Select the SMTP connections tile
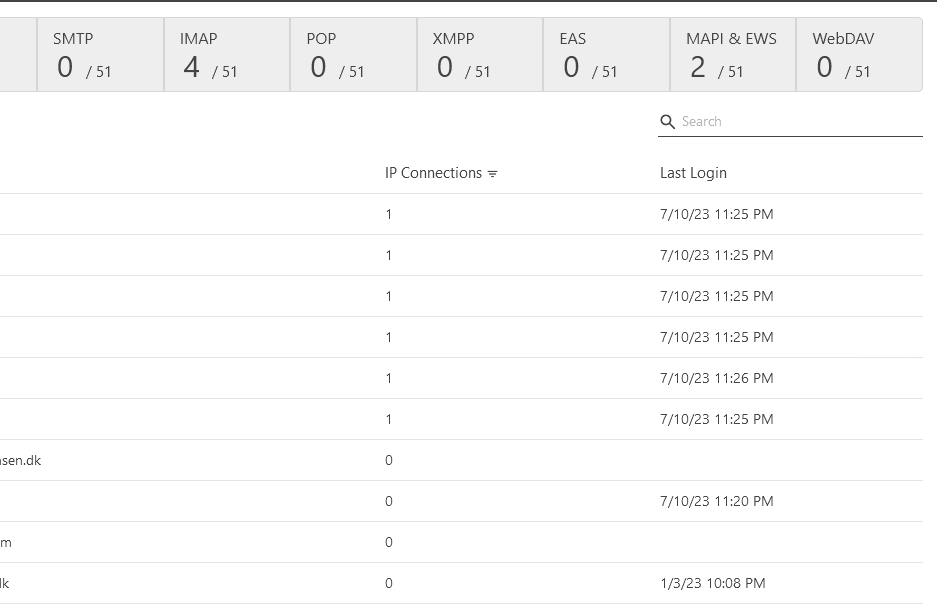 (x=100, y=55)
